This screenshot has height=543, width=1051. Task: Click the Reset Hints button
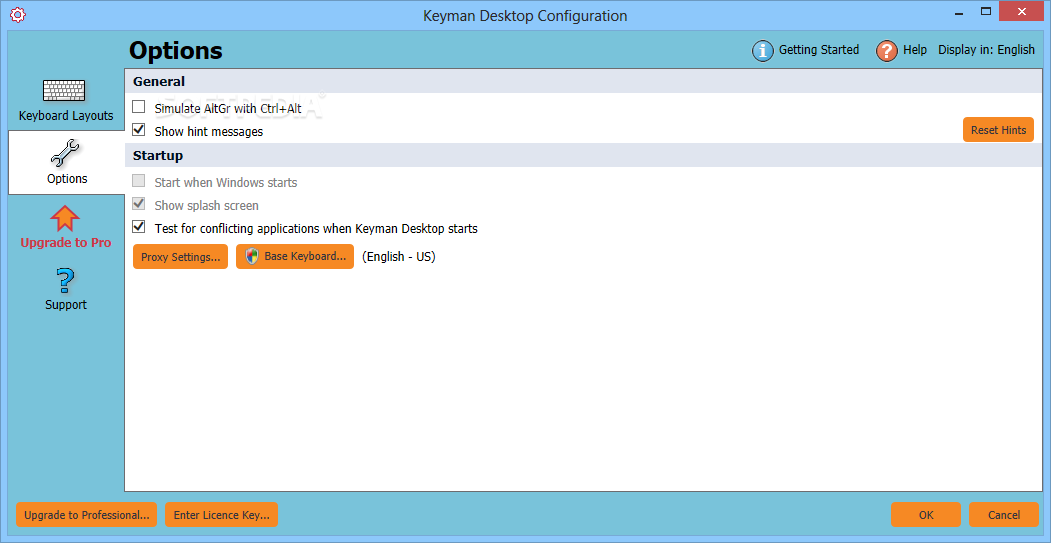tap(998, 130)
